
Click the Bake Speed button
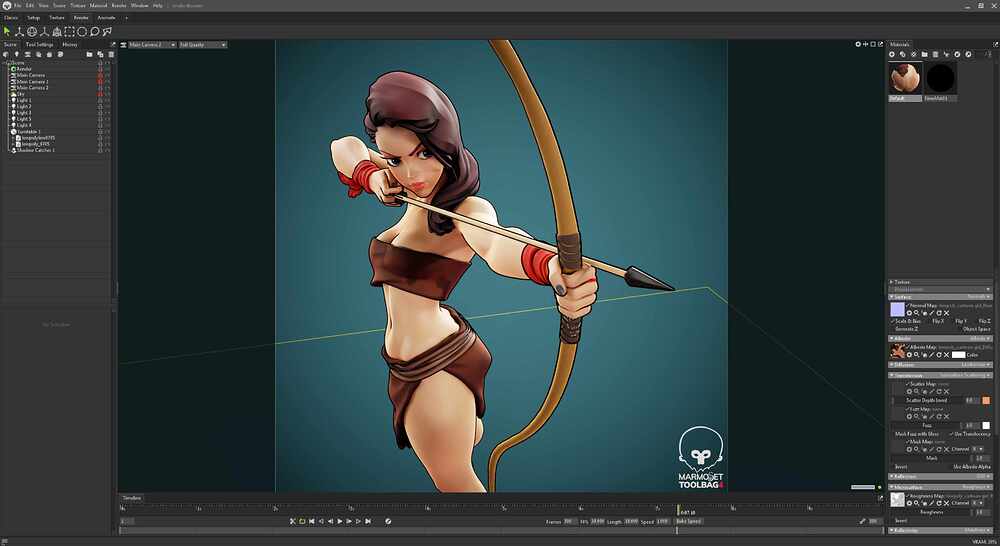(689, 521)
